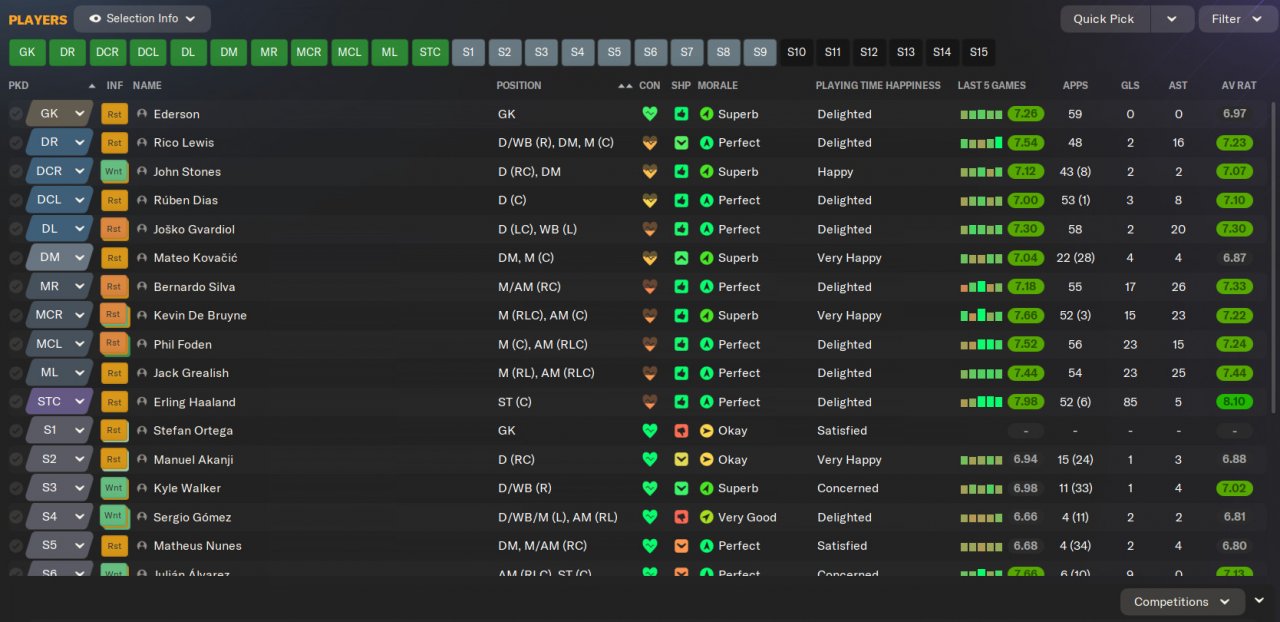Toggle the selection check for Kevin De Bruyne

16,315
